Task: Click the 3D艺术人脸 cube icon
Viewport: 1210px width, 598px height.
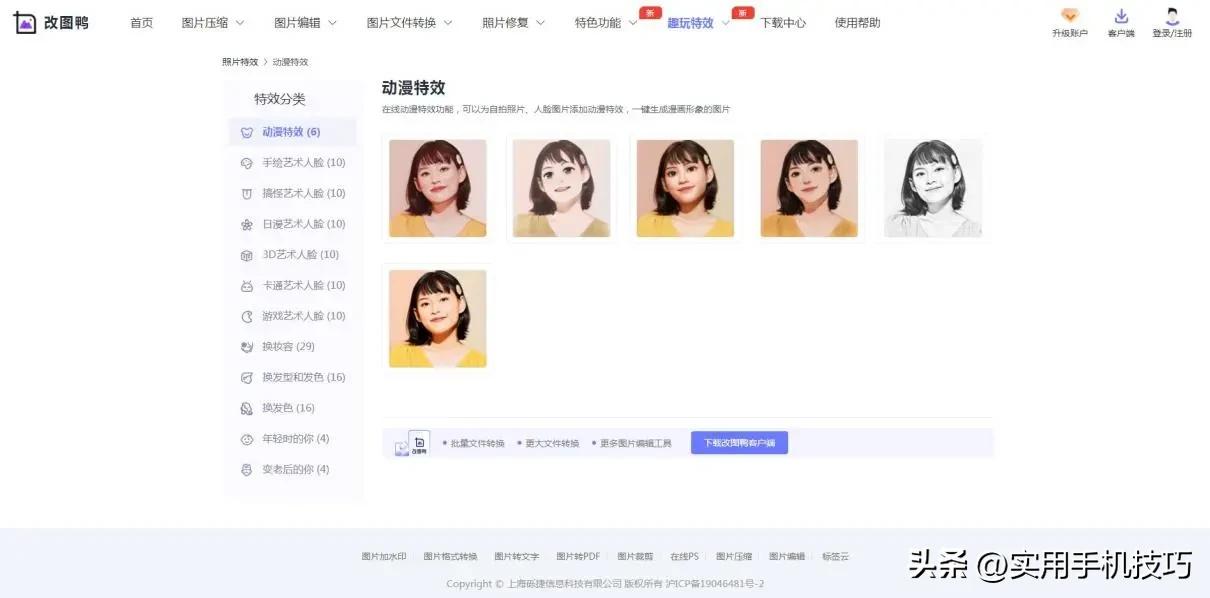Action: pos(245,254)
